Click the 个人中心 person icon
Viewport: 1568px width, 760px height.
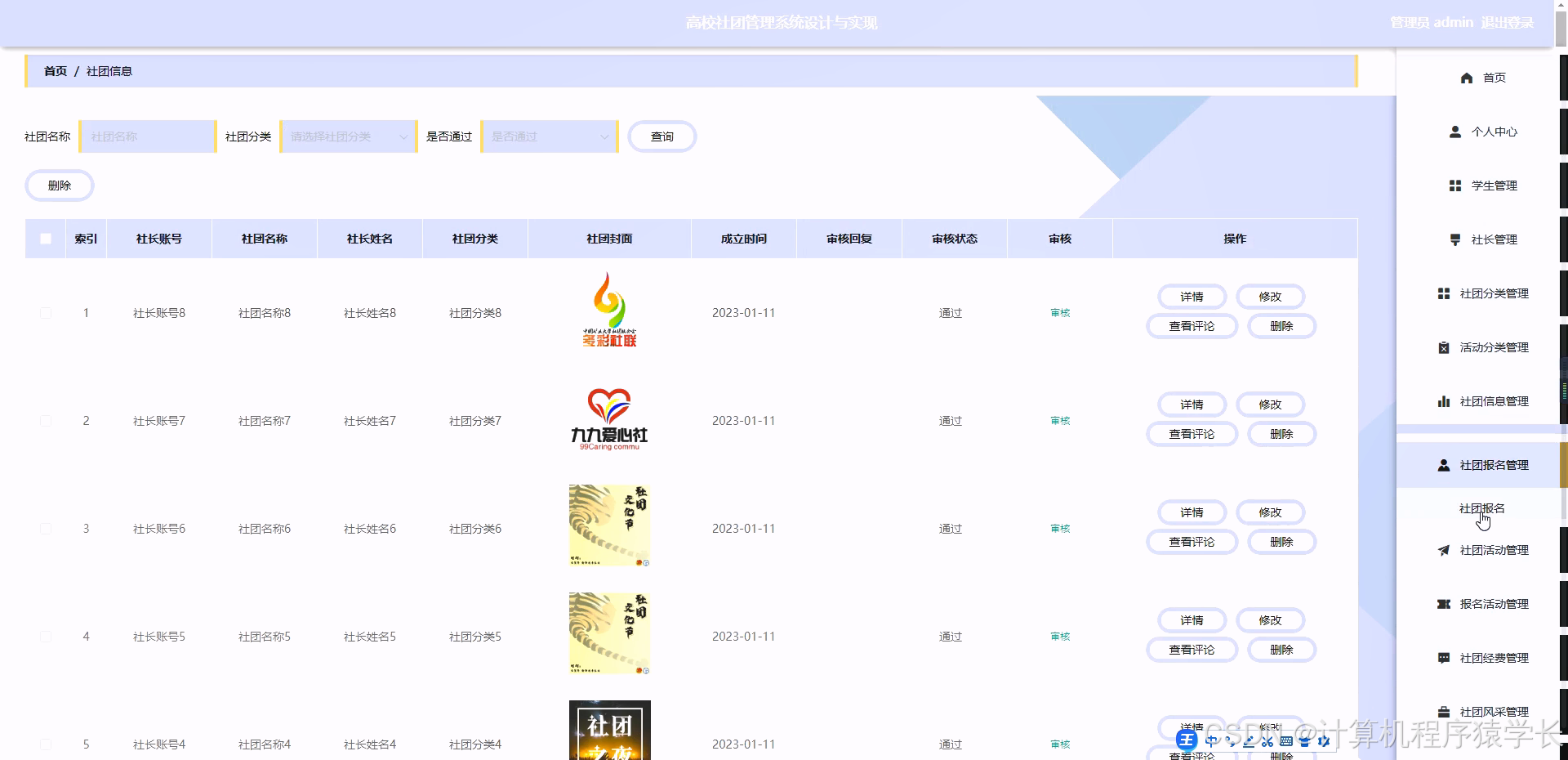(1455, 132)
